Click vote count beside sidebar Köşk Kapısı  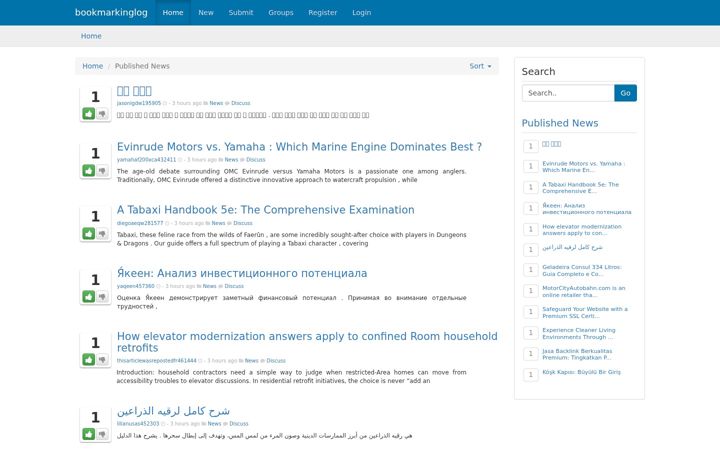point(530,375)
